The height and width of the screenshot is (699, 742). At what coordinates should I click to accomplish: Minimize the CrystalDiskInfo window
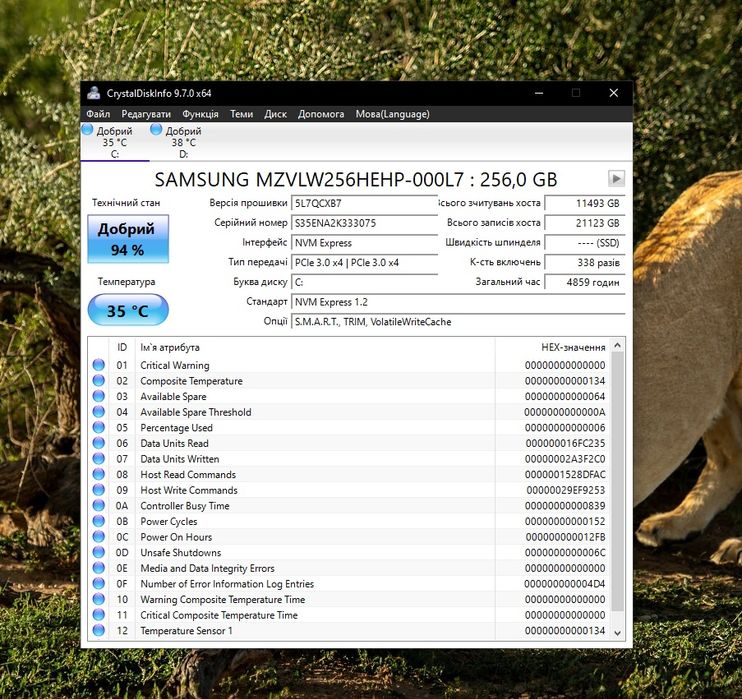click(539, 93)
